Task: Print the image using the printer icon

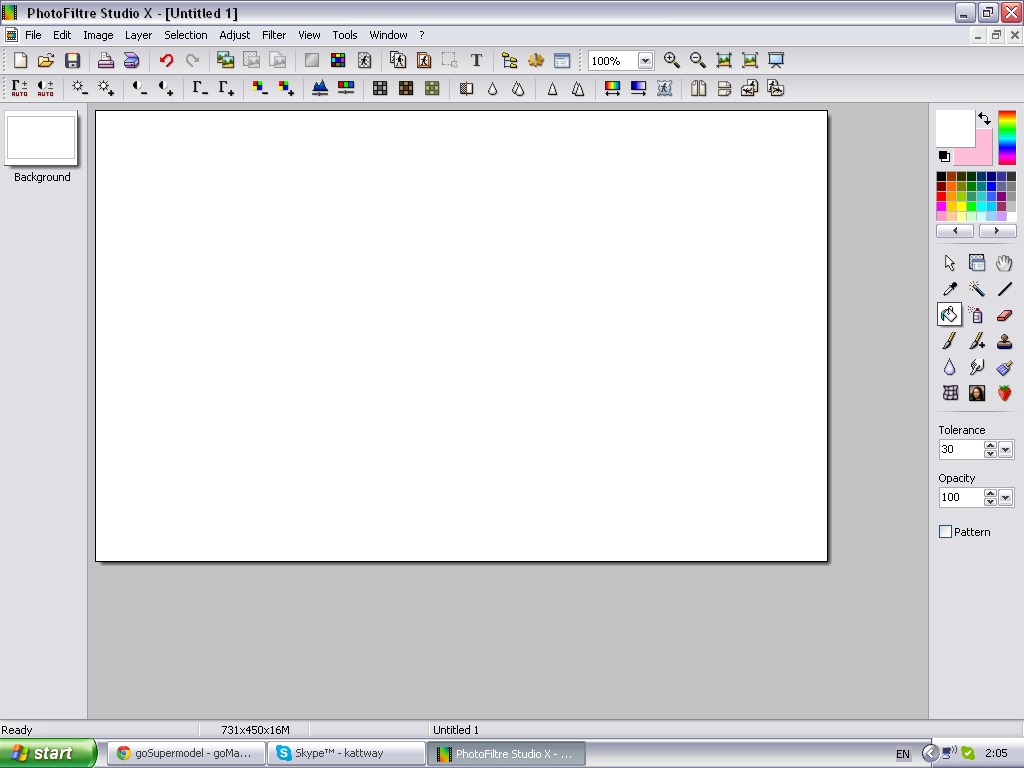Action: tap(105, 61)
